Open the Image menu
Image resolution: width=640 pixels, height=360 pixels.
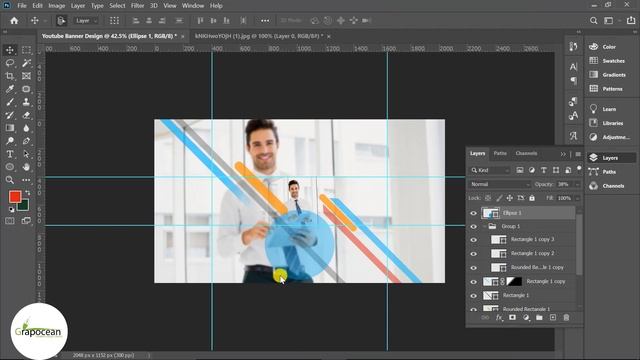tap(57, 6)
